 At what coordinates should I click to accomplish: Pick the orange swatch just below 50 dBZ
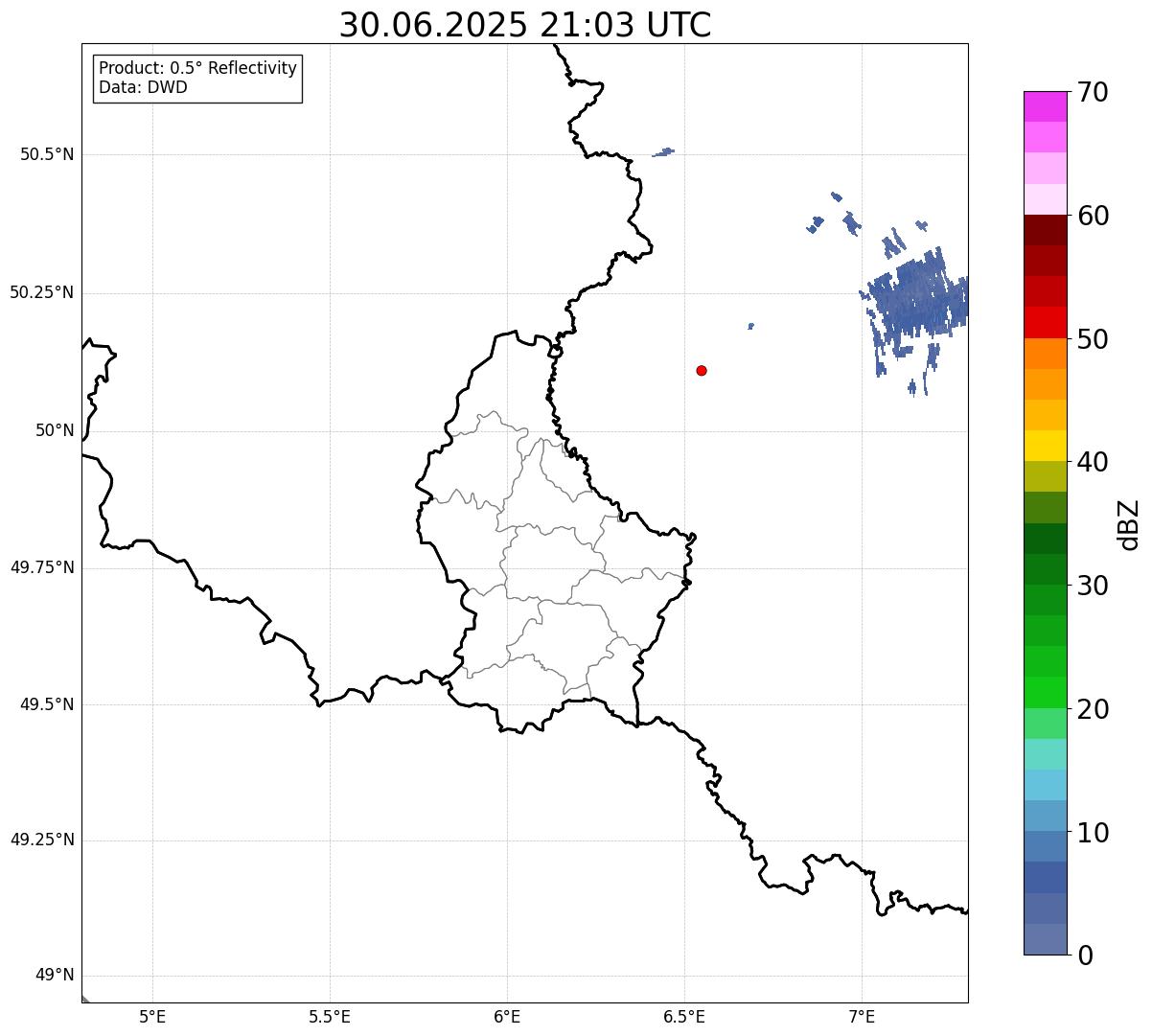tap(1046, 354)
